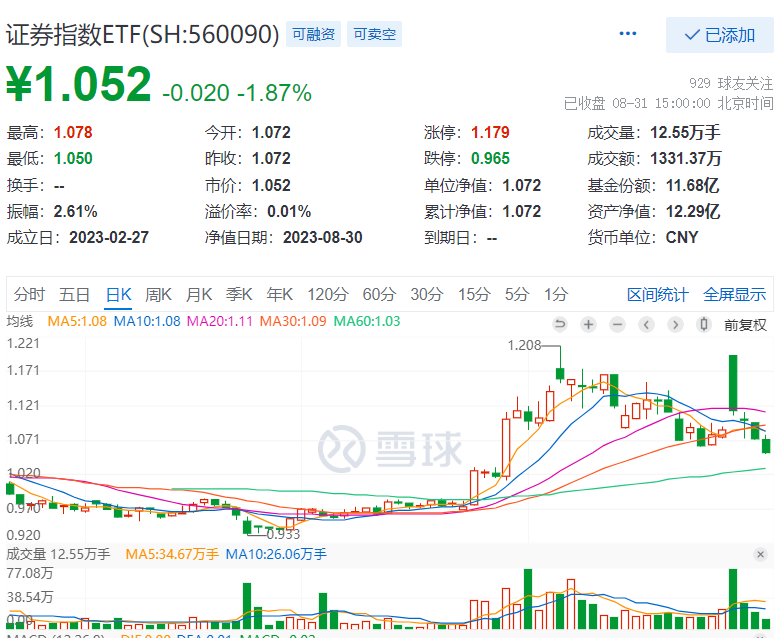
Task: Switch to the 分时 chart tab
Action: click(29, 294)
